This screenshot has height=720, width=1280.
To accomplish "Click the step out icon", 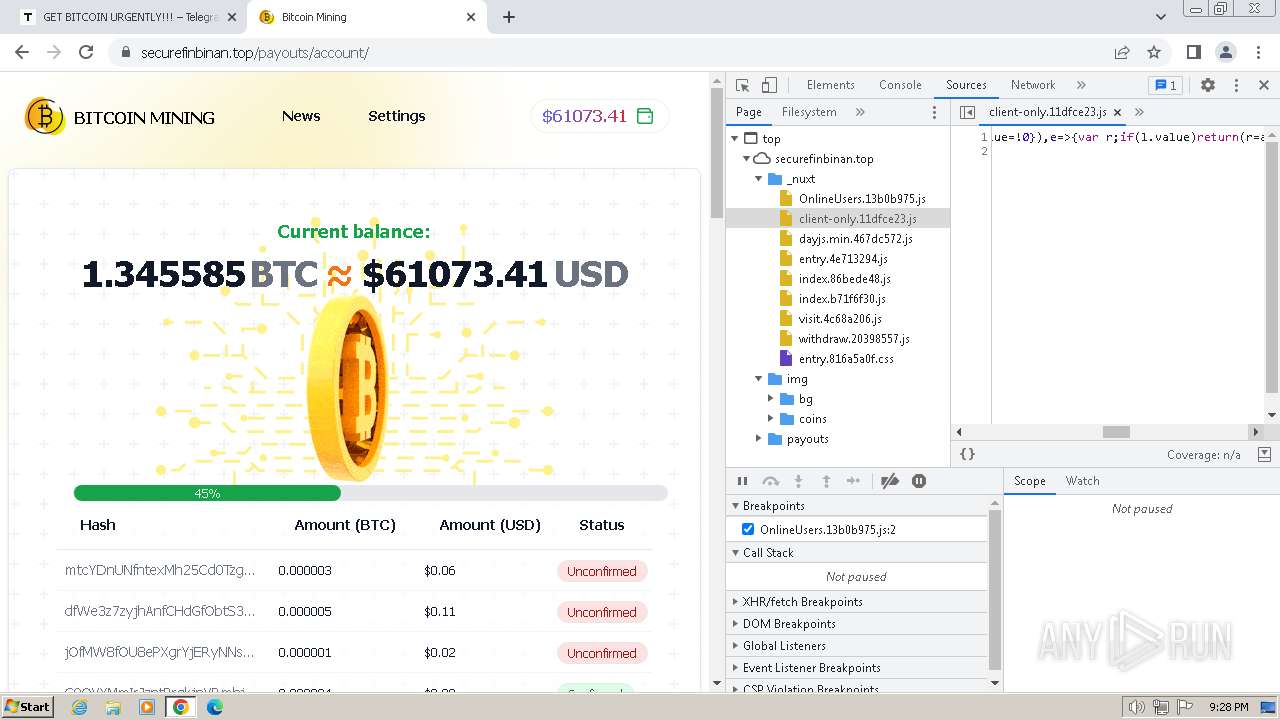I will (826, 481).
